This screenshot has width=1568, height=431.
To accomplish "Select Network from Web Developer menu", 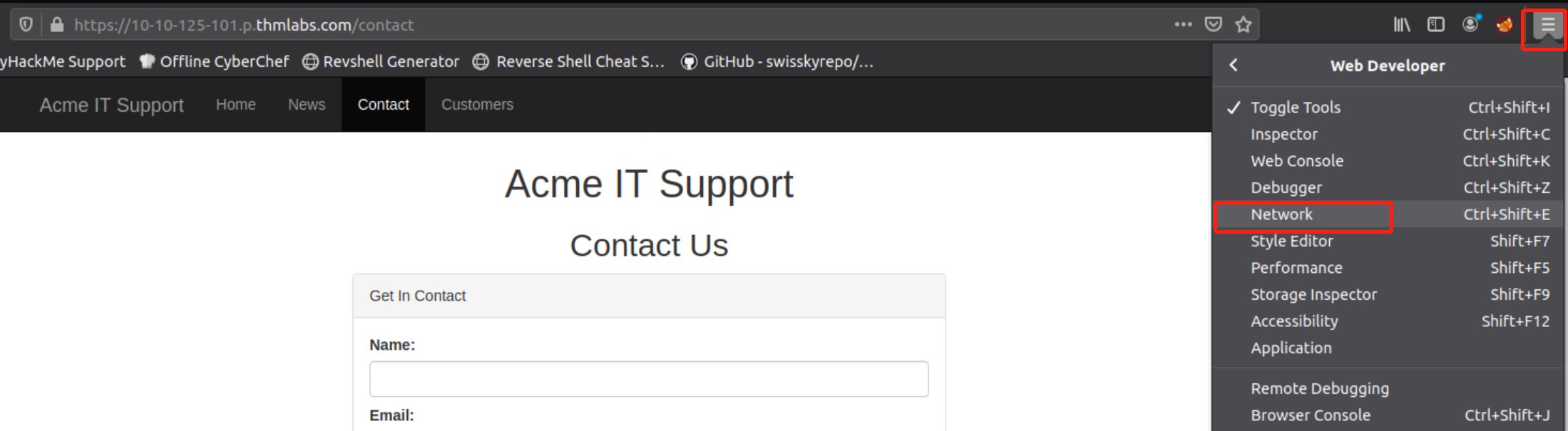I will (x=1281, y=214).
